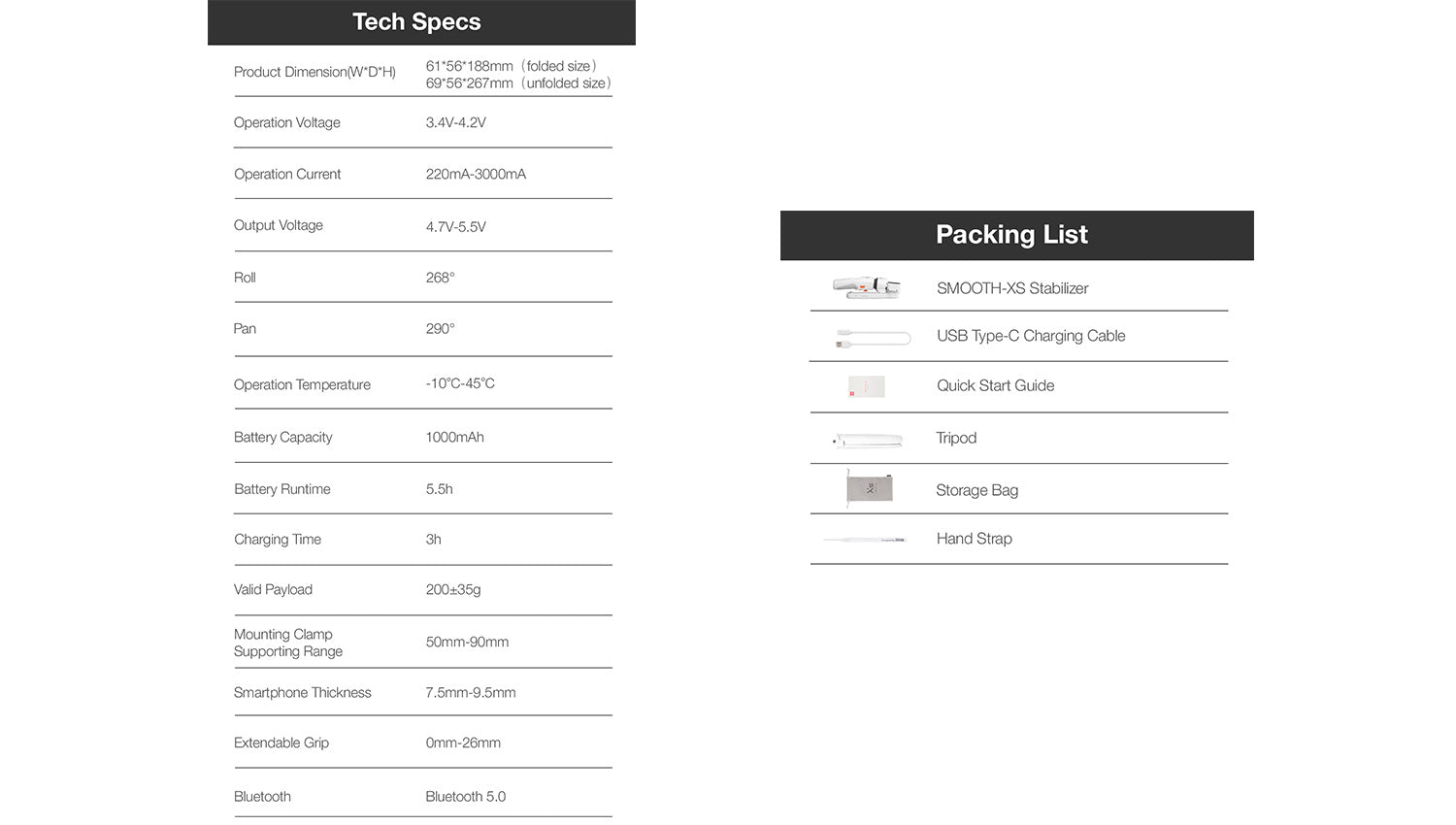Select the Smartphone Thickness label
The height and width of the screenshot is (825, 1456).
(302, 692)
